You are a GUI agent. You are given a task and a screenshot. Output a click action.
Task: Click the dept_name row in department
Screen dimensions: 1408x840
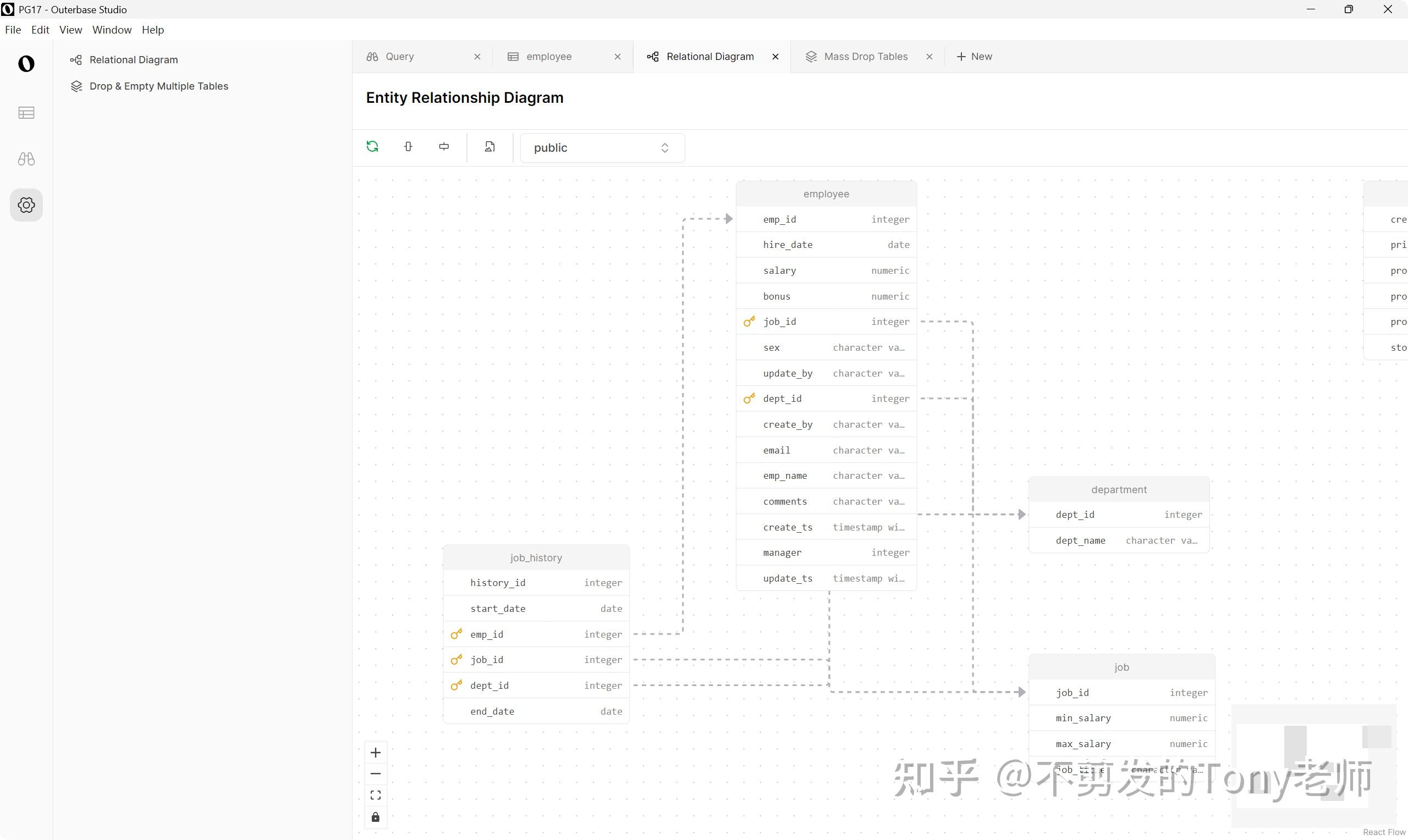1119,540
